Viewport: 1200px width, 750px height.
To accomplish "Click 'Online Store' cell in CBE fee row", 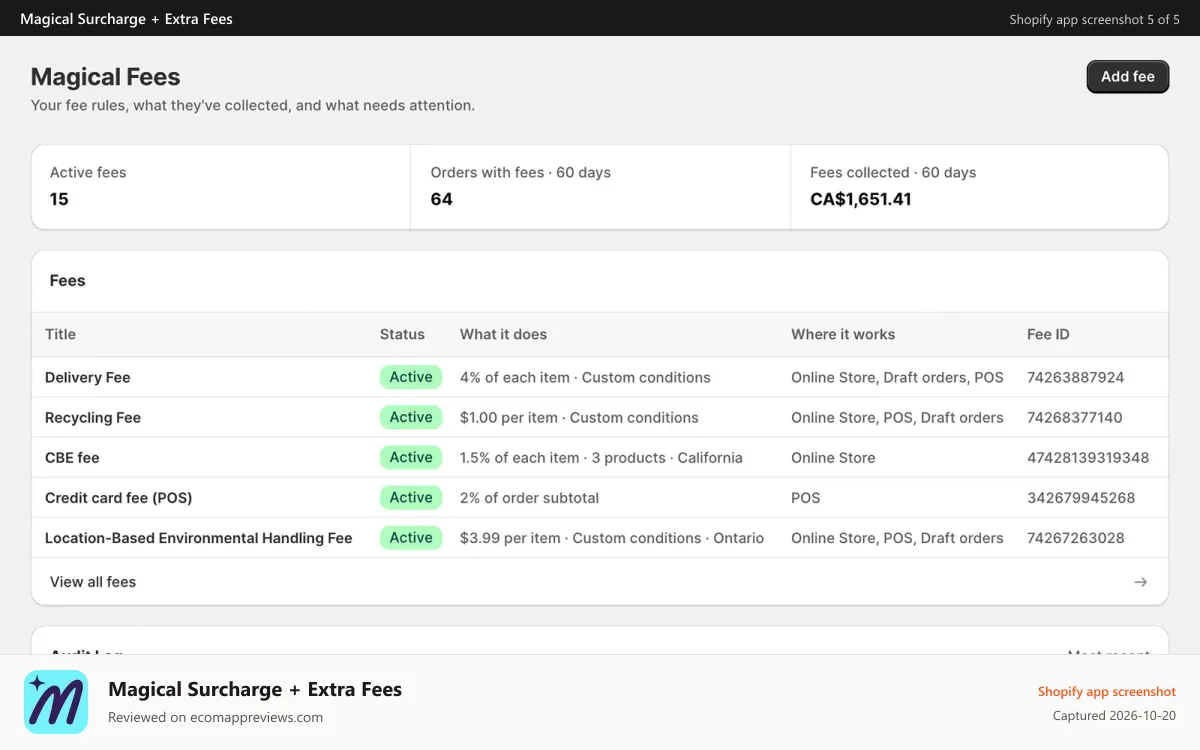I will pyautogui.click(x=833, y=458).
